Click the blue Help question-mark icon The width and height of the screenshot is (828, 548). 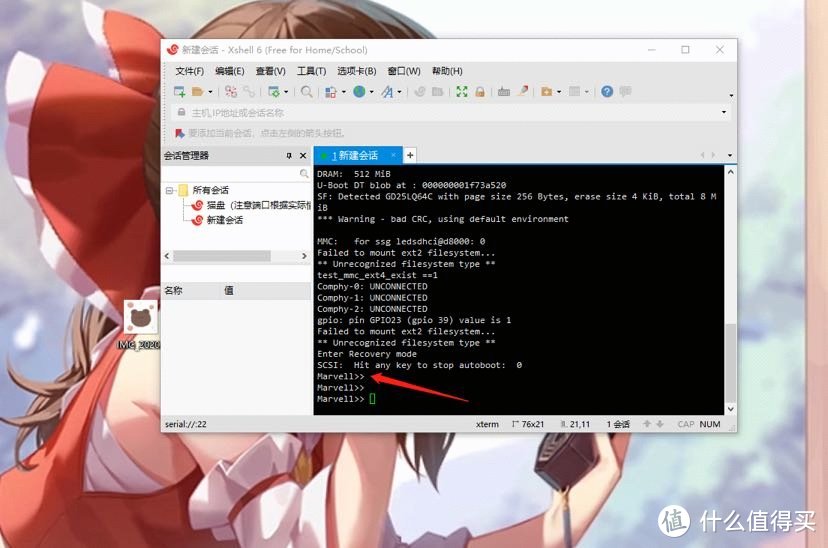[607, 91]
